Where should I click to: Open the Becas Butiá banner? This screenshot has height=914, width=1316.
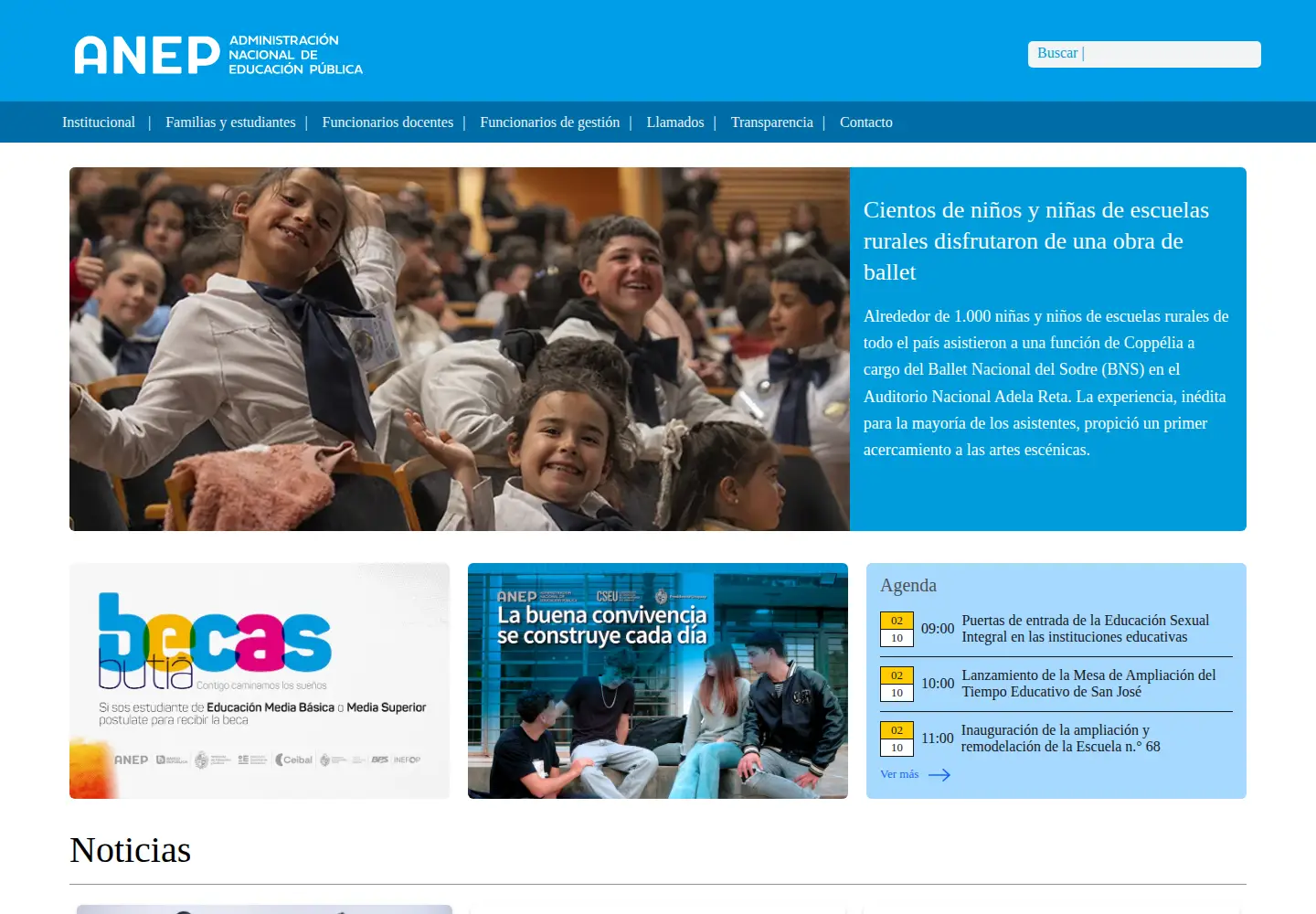pos(260,681)
